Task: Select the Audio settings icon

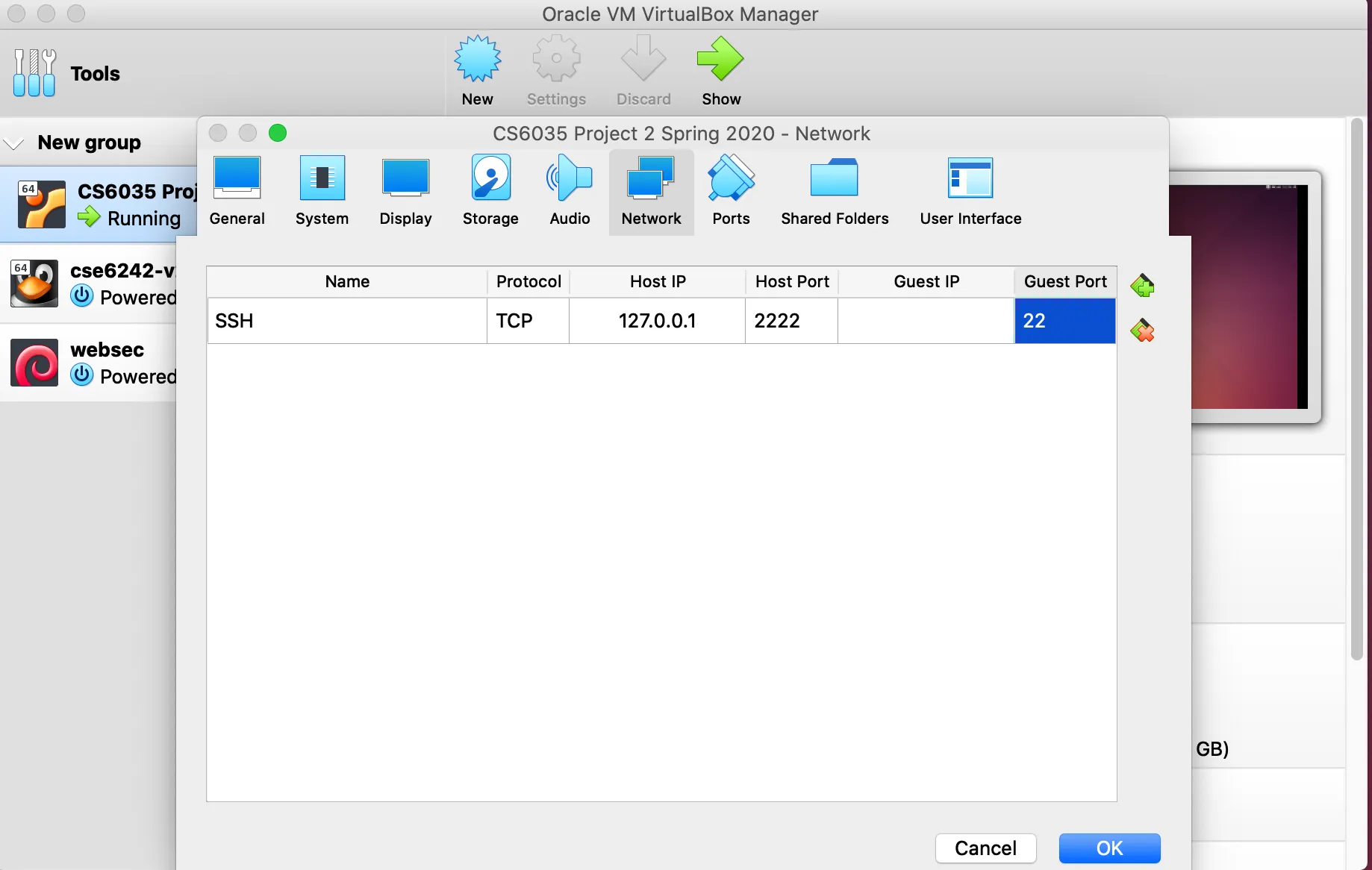Action: click(569, 190)
